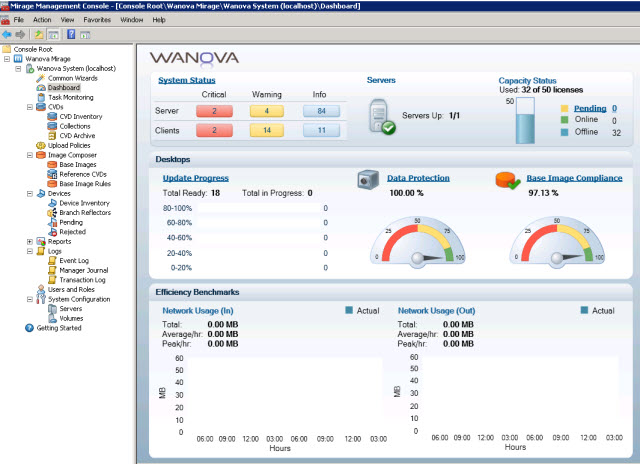Viewport: 640px width, 464px height.
Task: Open the Pending link in Capacity Status
Action: click(590, 108)
